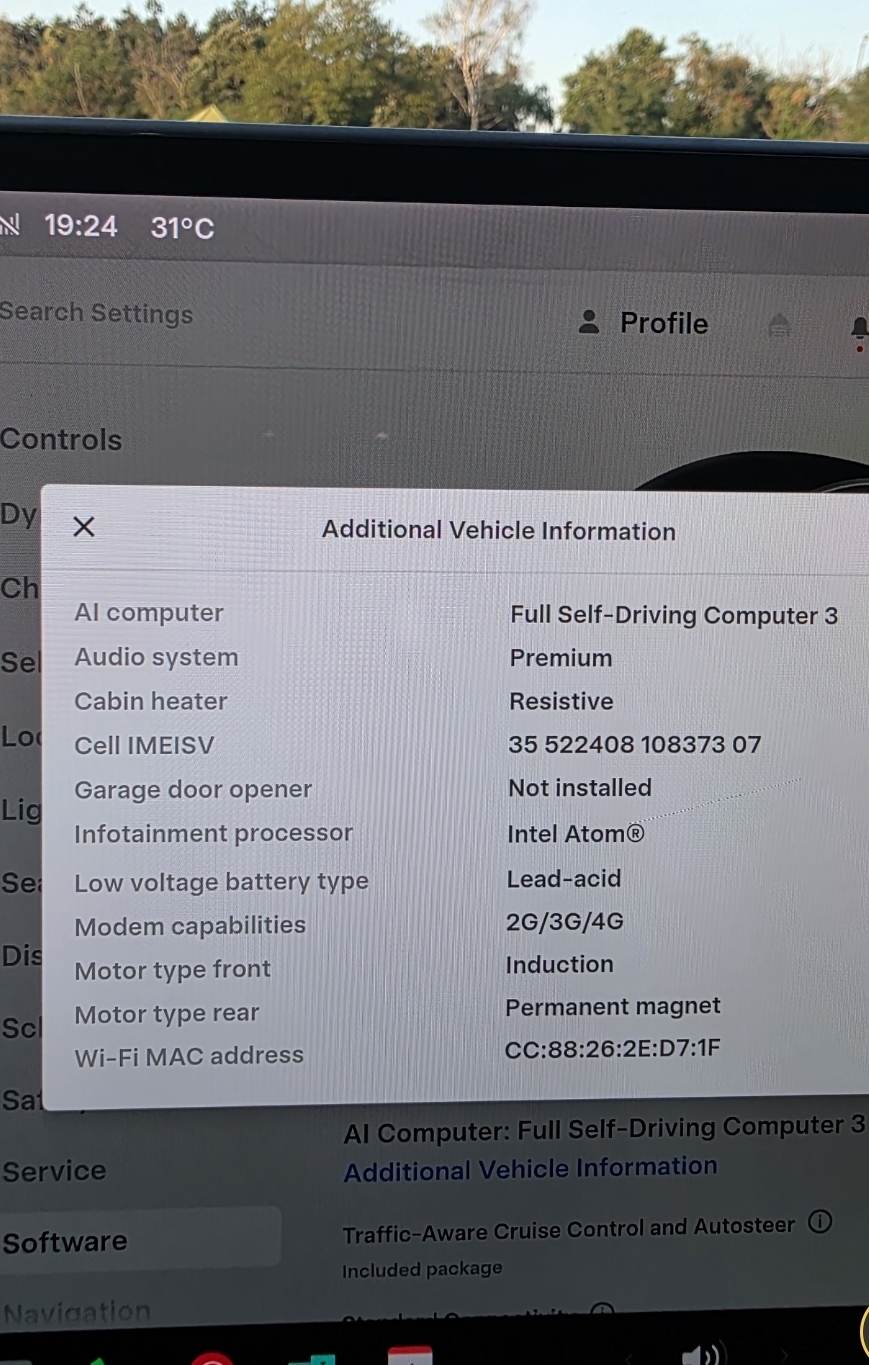Click the Premium audio value
The image size is (869, 1365).
coord(561,658)
